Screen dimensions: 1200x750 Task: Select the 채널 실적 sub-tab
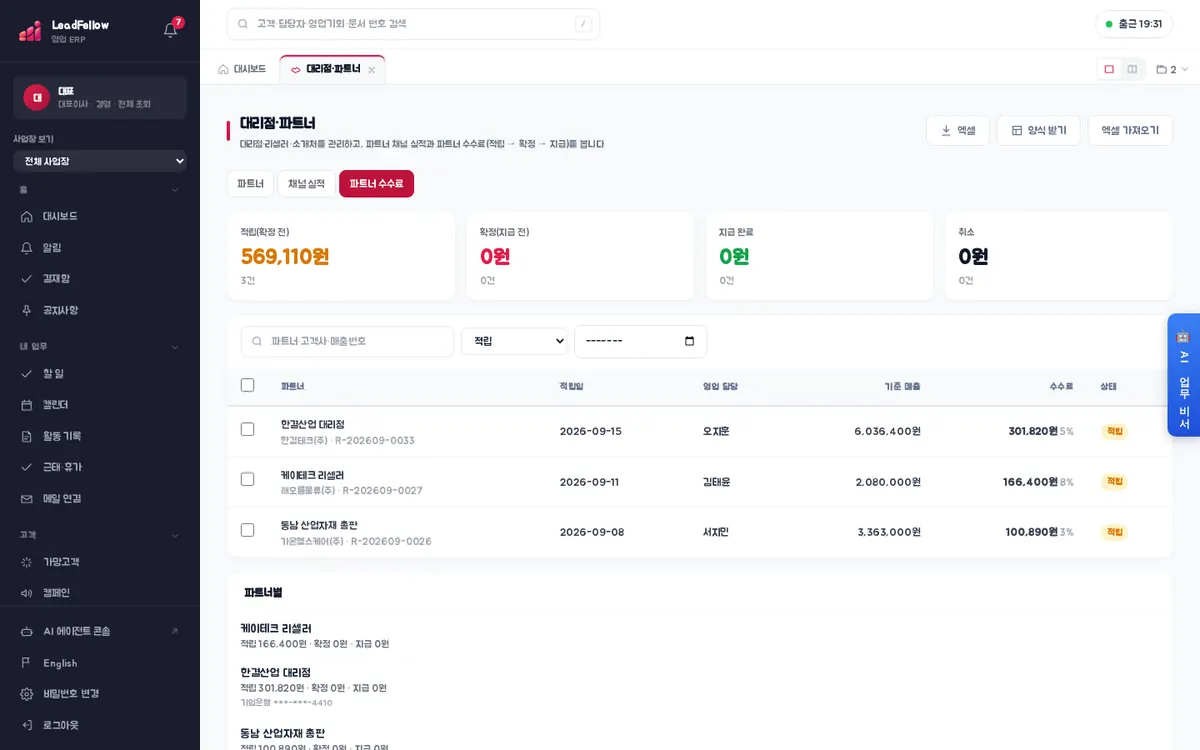[306, 184]
